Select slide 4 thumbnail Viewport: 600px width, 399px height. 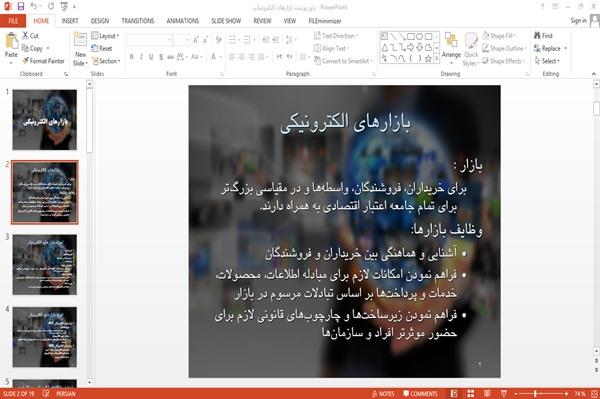click(x=45, y=337)
